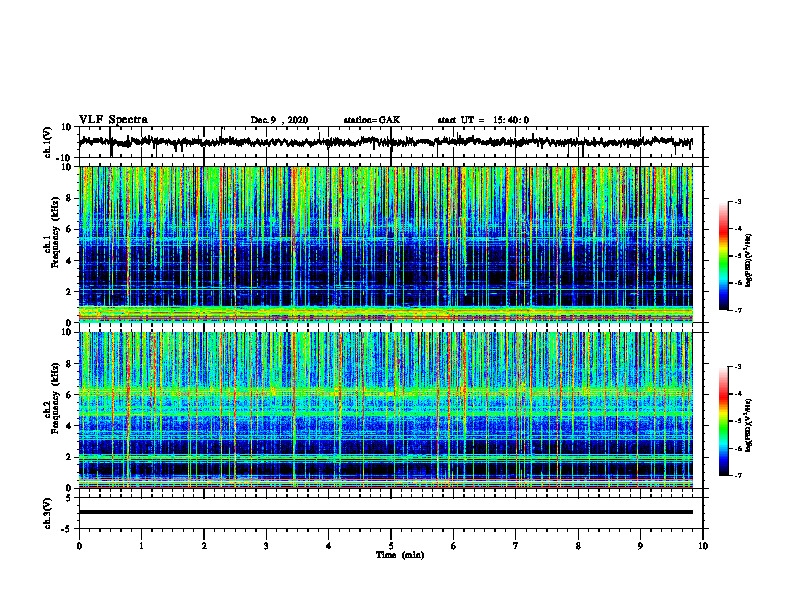Click the "-3" tick on ch.2 colorbar
This screenshot has height=612, width=792.
tap(738, 367)
